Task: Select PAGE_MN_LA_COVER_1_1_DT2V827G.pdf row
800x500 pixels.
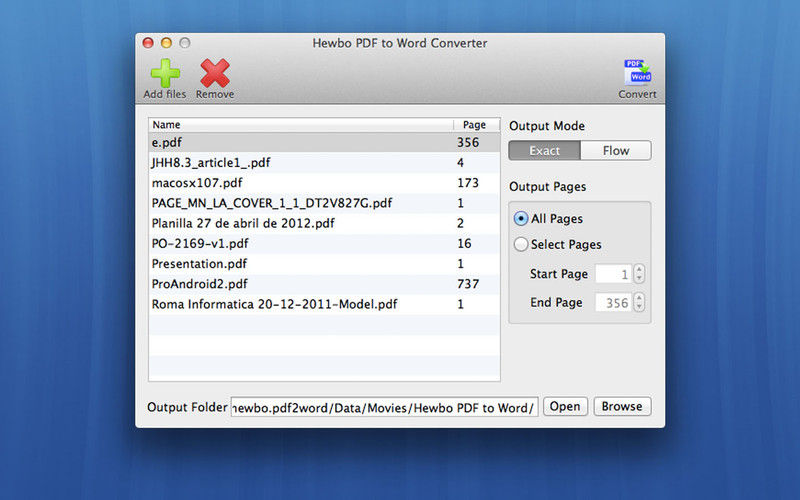Action: pos(324,203)
